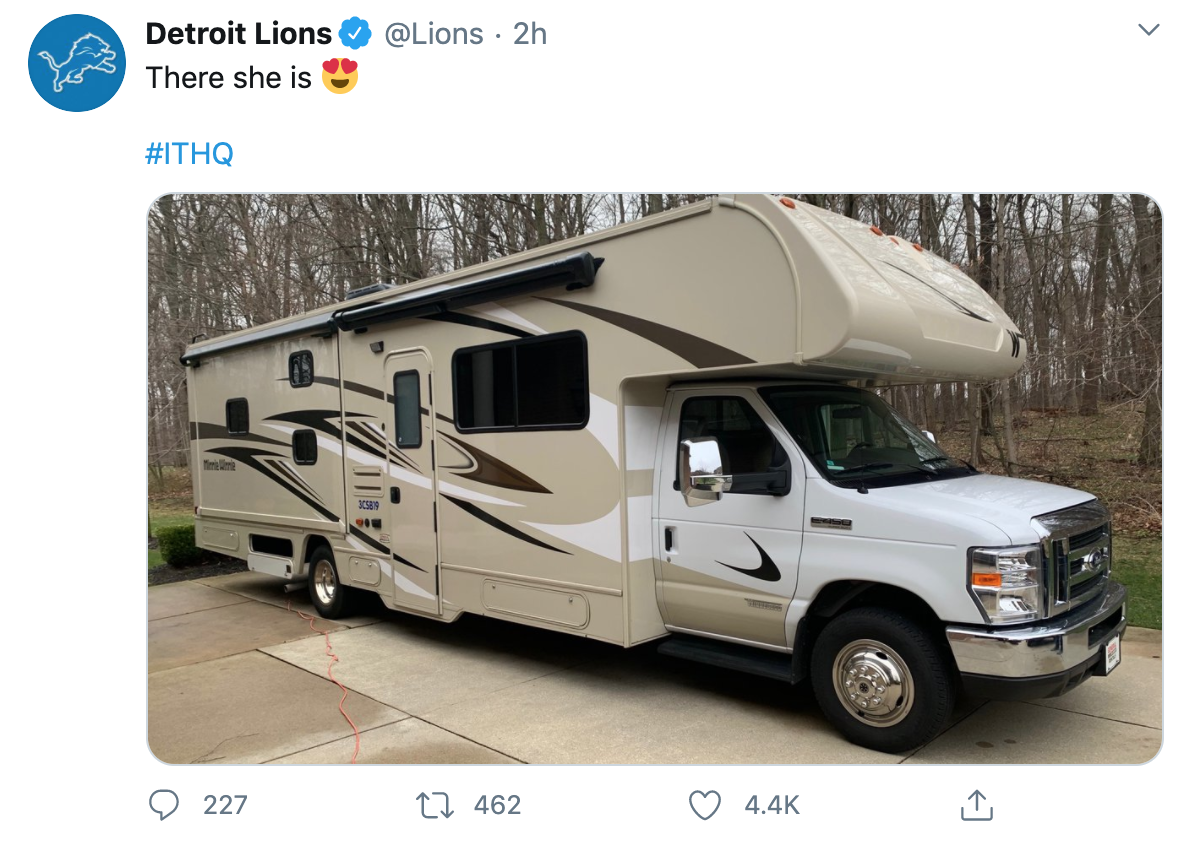Click the RV cab door in photo
This screenshot has width=1194, height=844.
click(729, 518)
